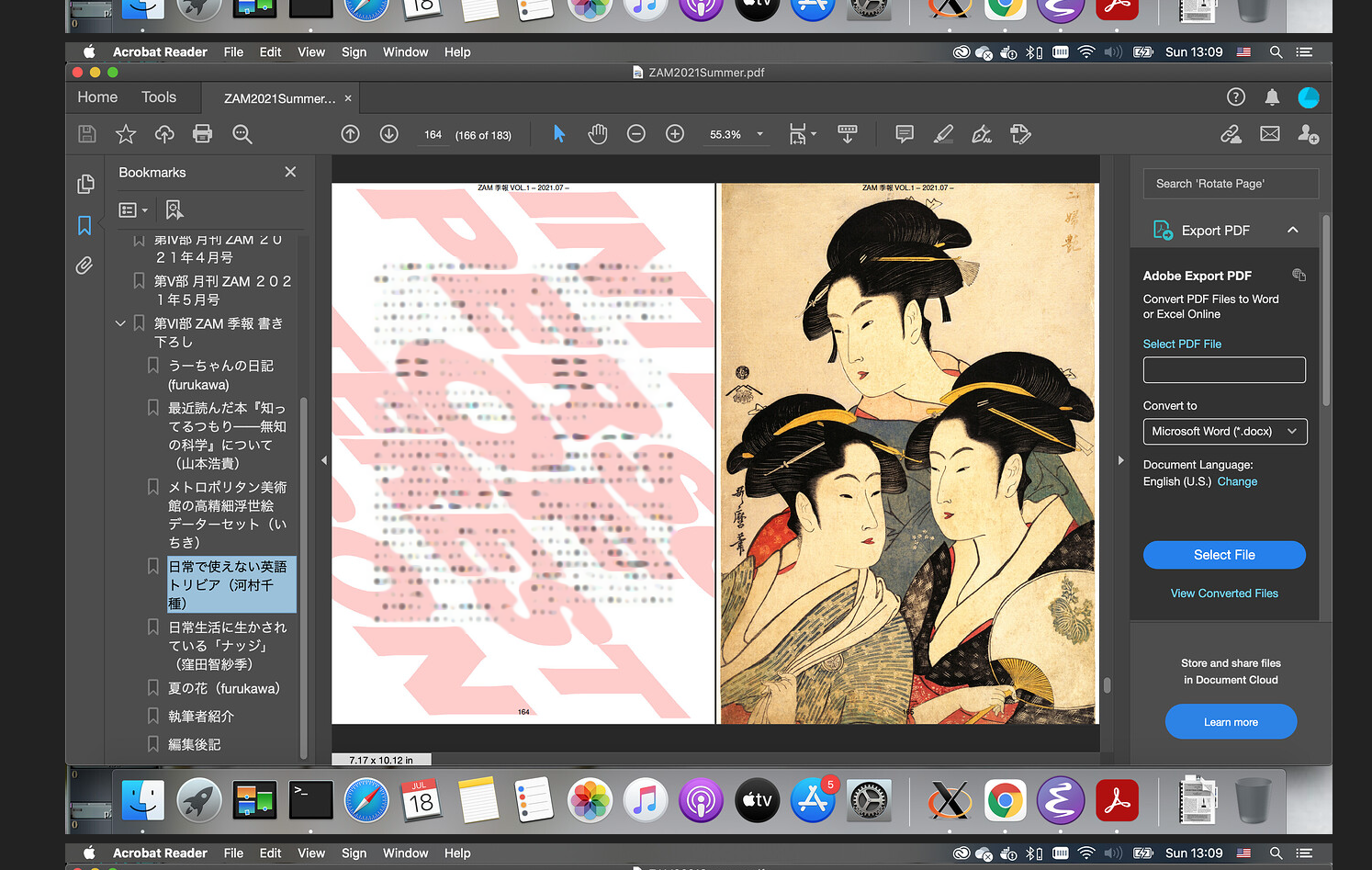Image resolution: width=1372 pixels, height=870 pixels.
Task: Collapse the 第VI部 ZAM 季報 書き下ろし bookmark
Action: 120,323
